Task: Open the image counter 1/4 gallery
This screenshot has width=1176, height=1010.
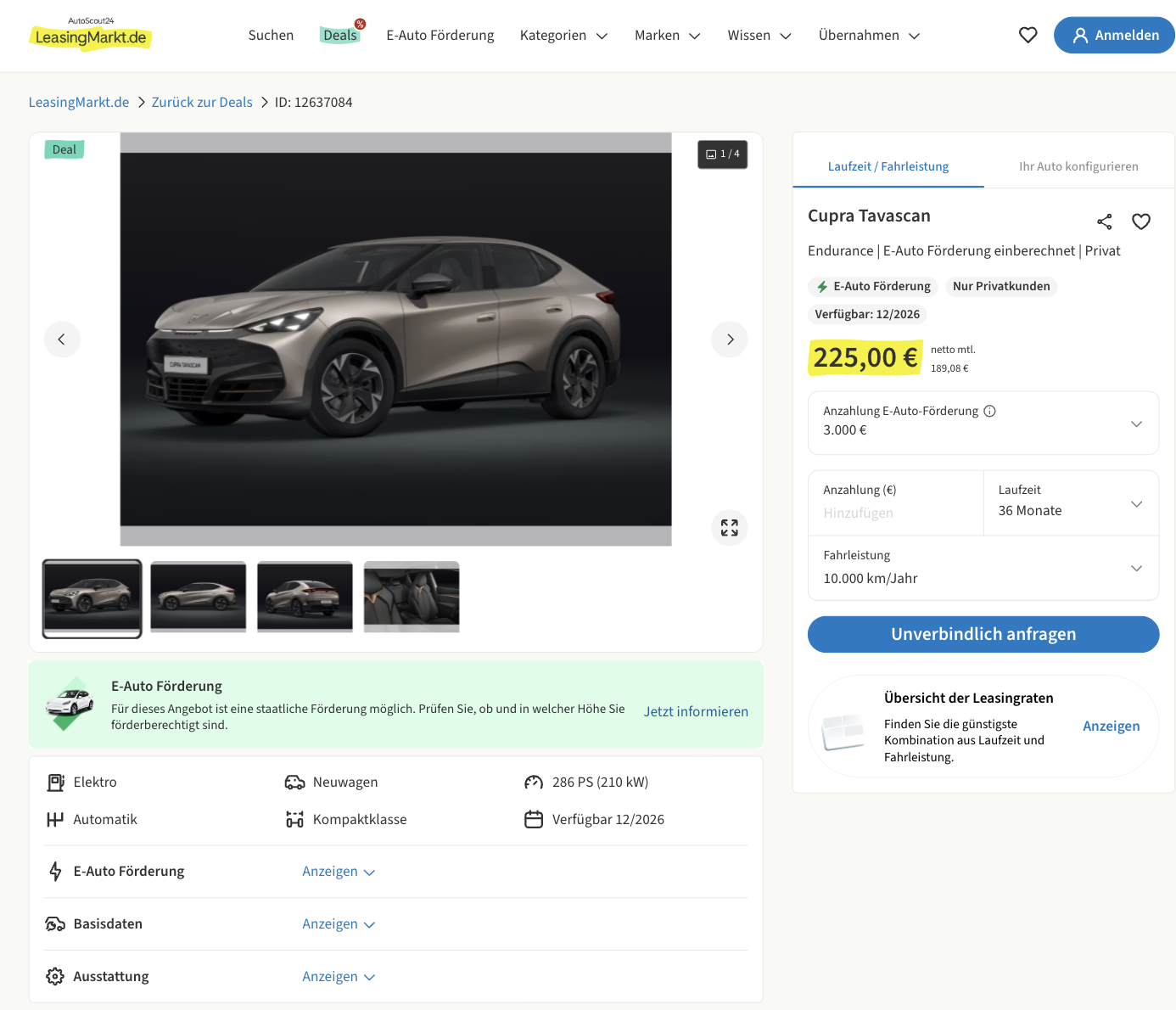Action: [723, 154]
